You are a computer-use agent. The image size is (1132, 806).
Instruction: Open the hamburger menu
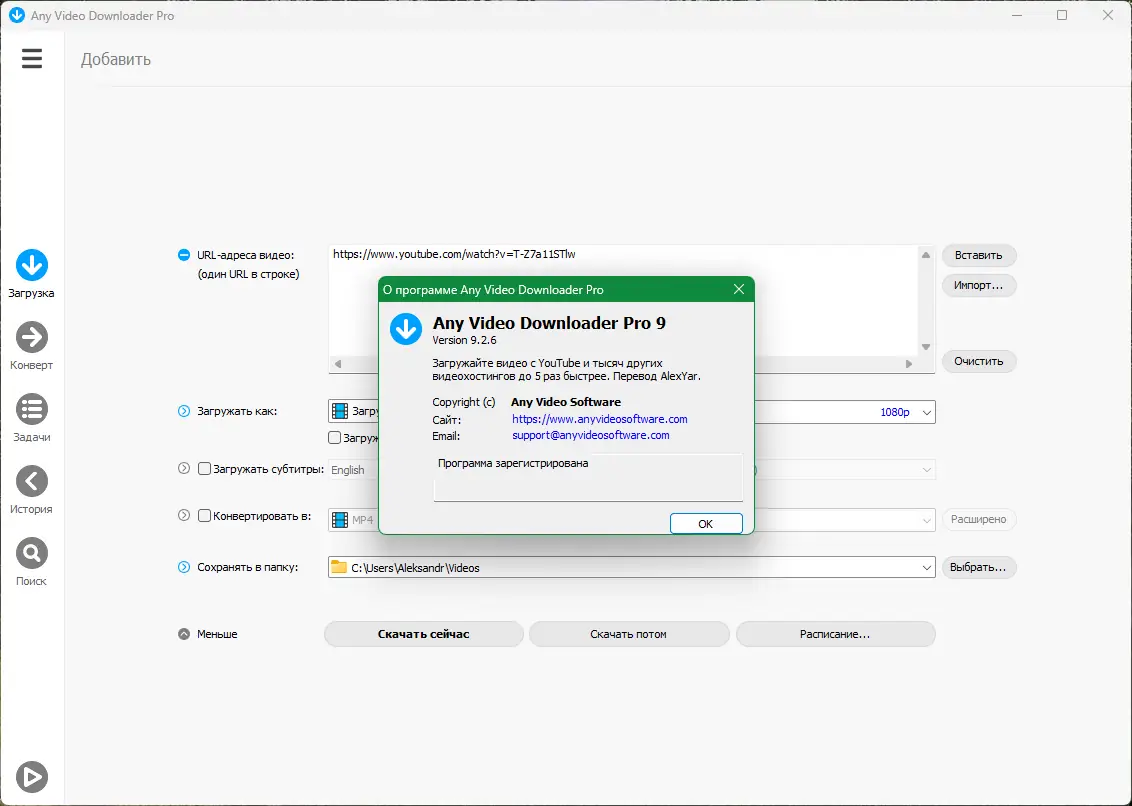32,58
